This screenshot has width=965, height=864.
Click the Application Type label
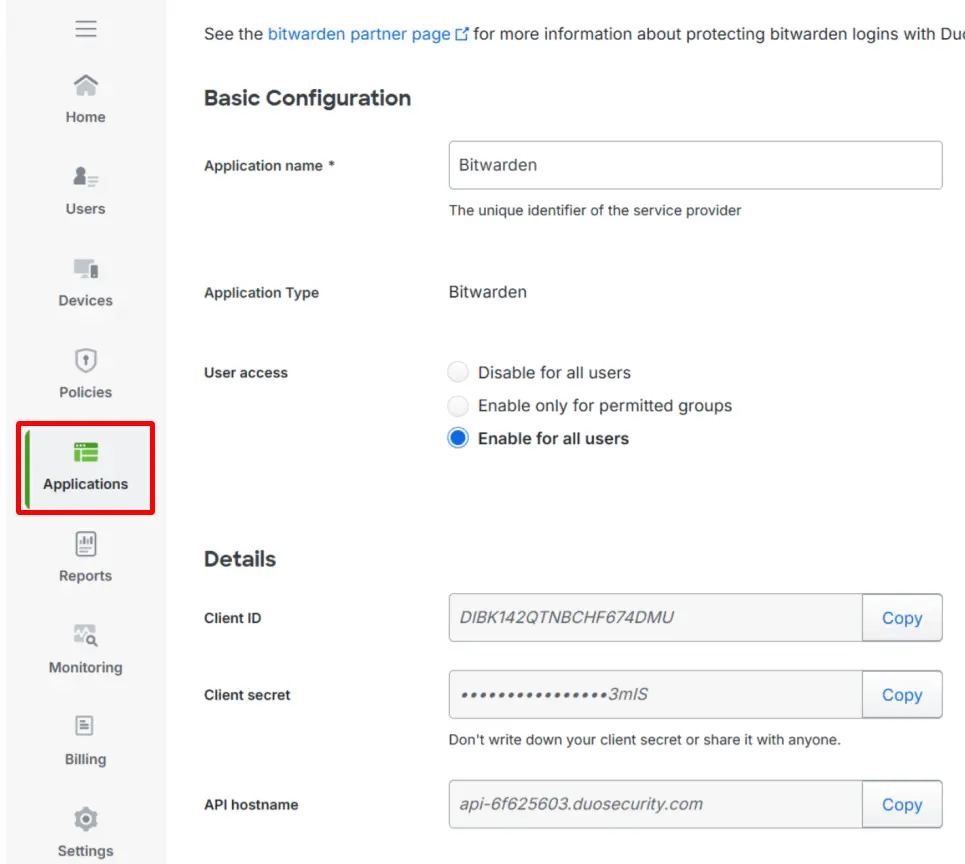262,292
